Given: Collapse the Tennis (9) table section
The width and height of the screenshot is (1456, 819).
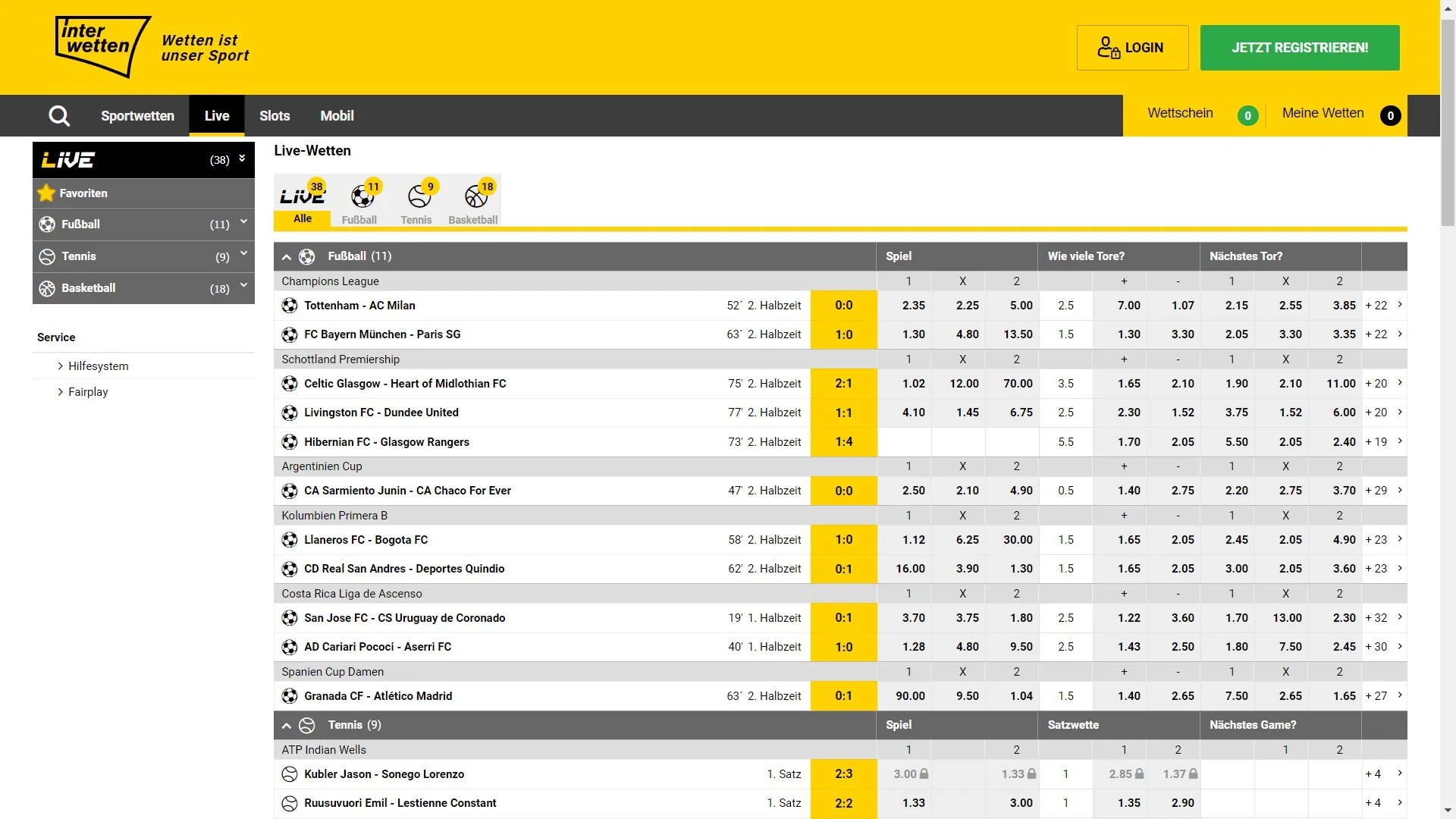Looking at the screenshot, I should [x=287, y=726].
